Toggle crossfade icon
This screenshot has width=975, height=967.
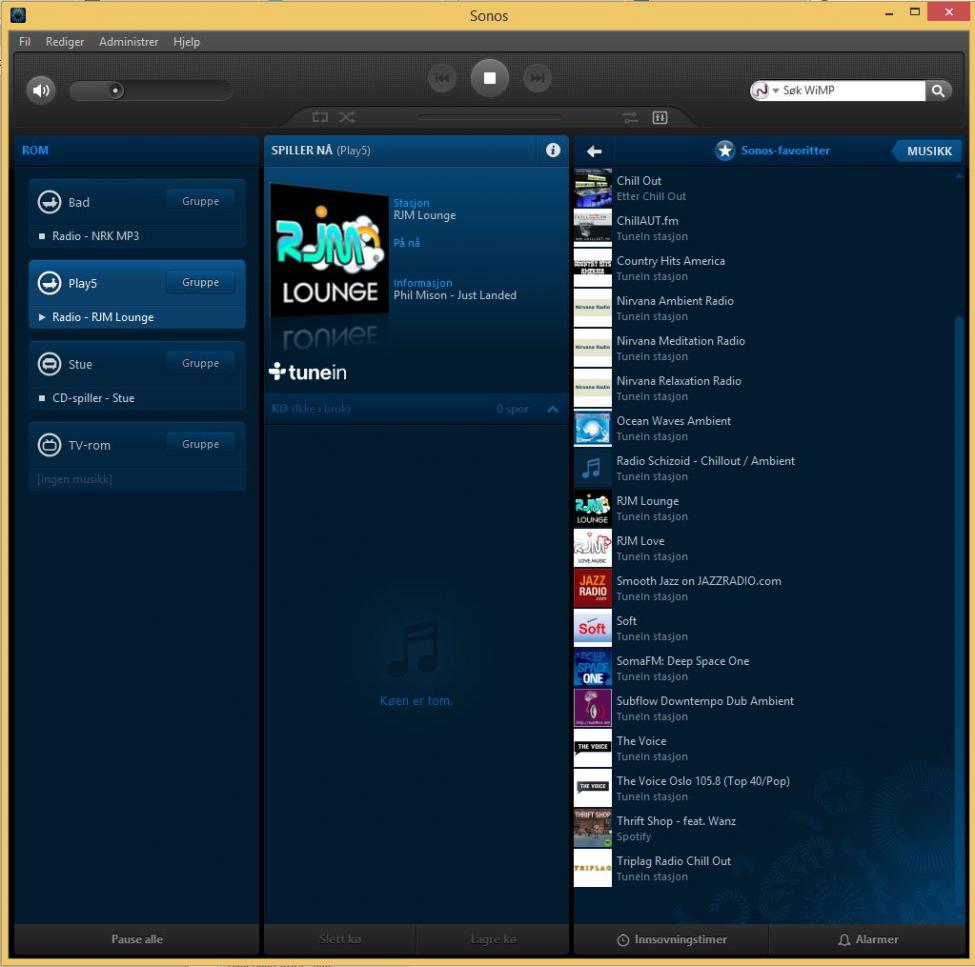[x=630, y=118]
